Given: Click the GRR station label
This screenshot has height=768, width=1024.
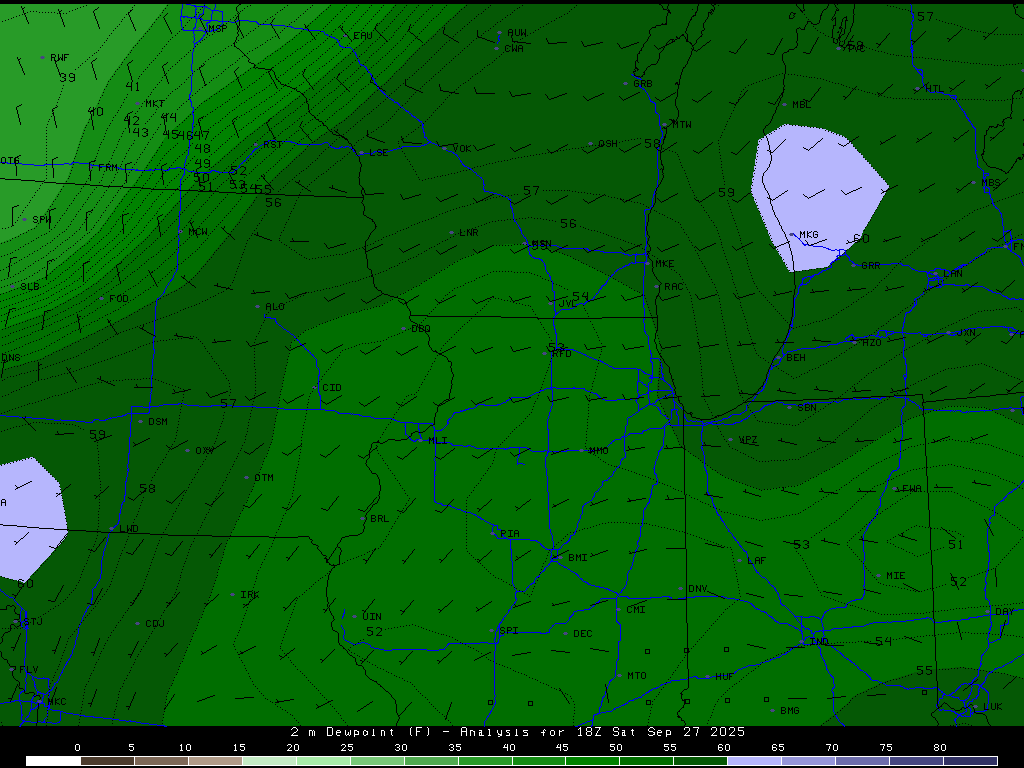Looking at the screenshot, I should tap(871, 266).
